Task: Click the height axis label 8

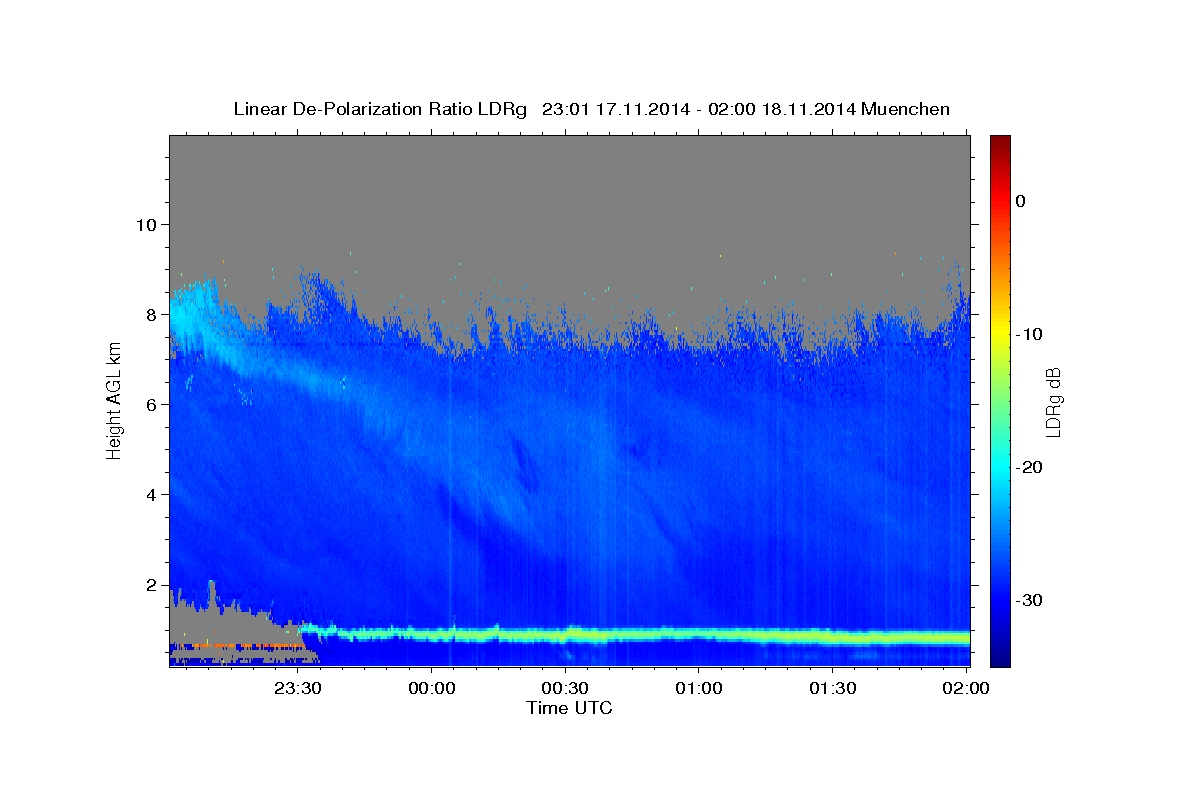Action: (x=150, y=314)
